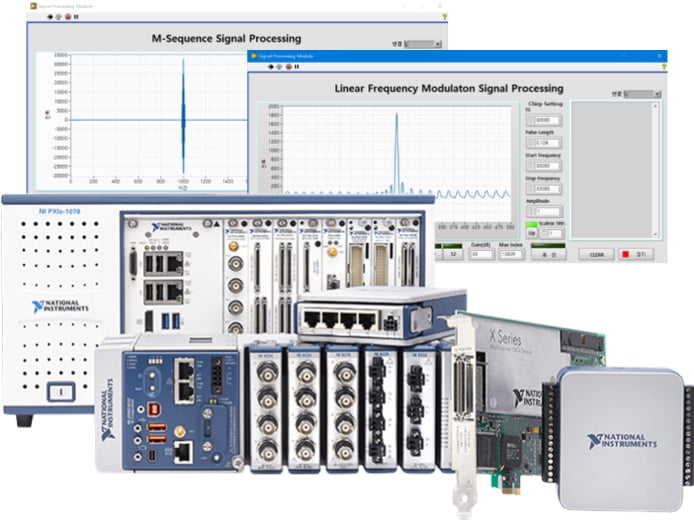694x520 pixels.
Task: Click scroll-up arrow of the gray text panel
Action: coord(655,107)
